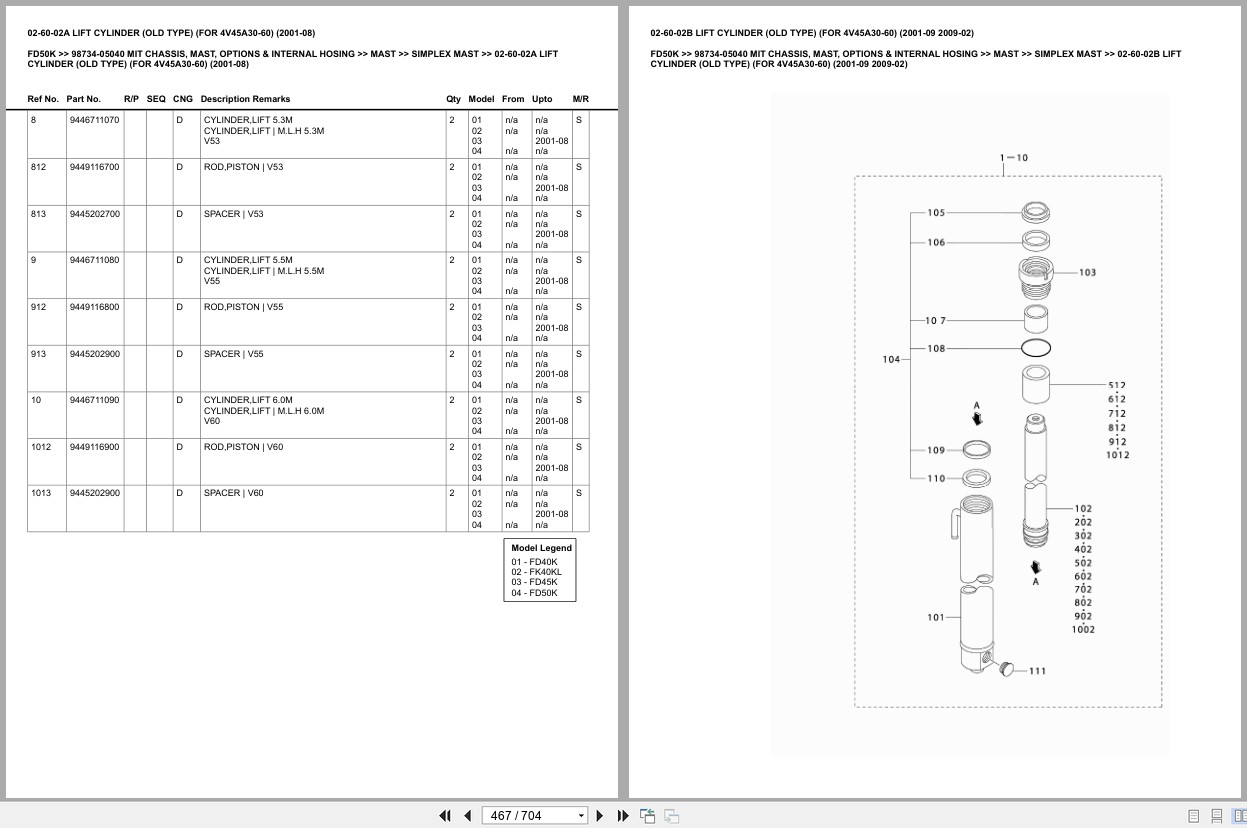Viewport: 1247px width, 828px height.
Task: Click the Ref No. column header
Action: pyautogui.click(x=43, y=99)
